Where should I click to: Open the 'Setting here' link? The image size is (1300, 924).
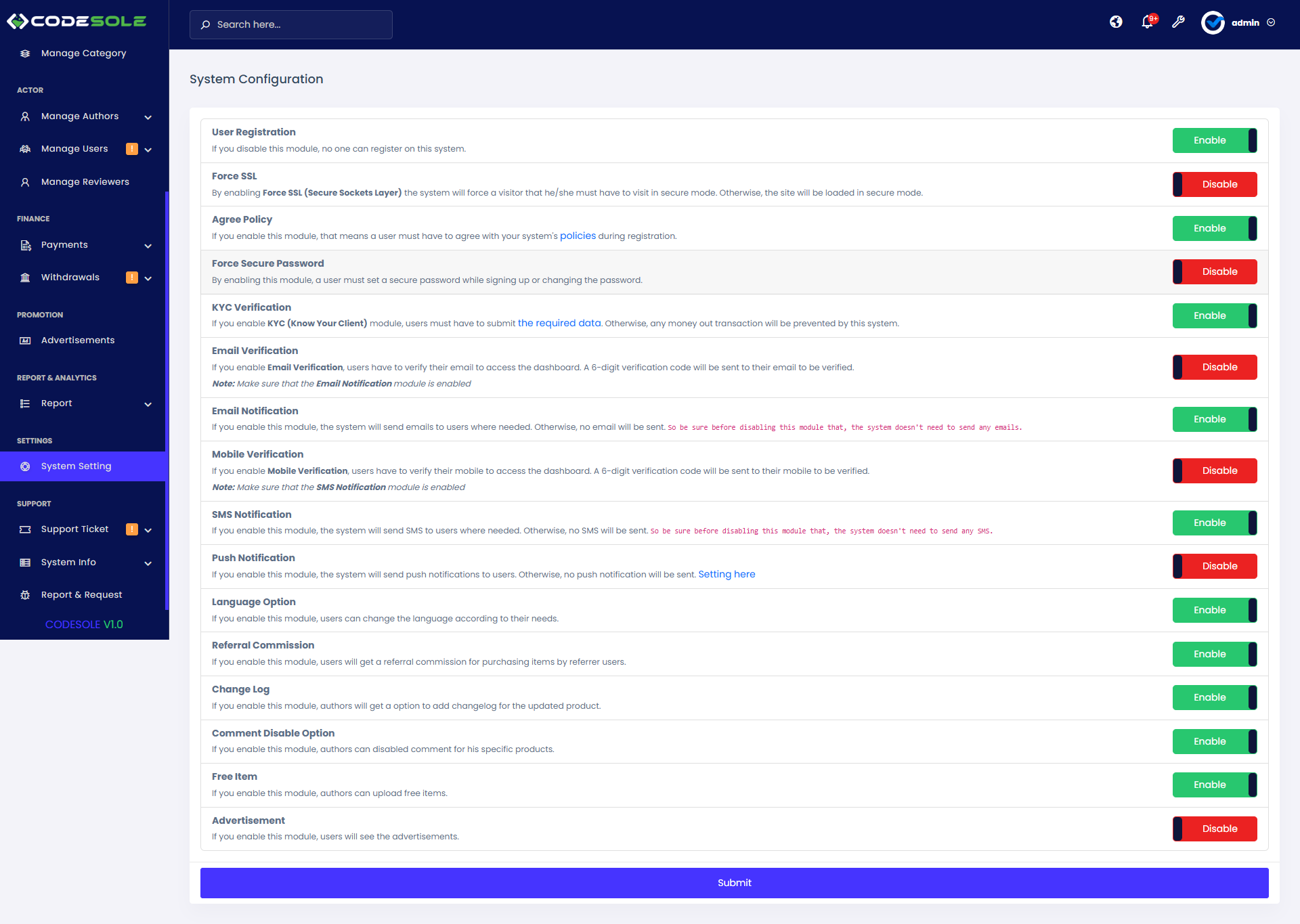click(x=727, y=574)
